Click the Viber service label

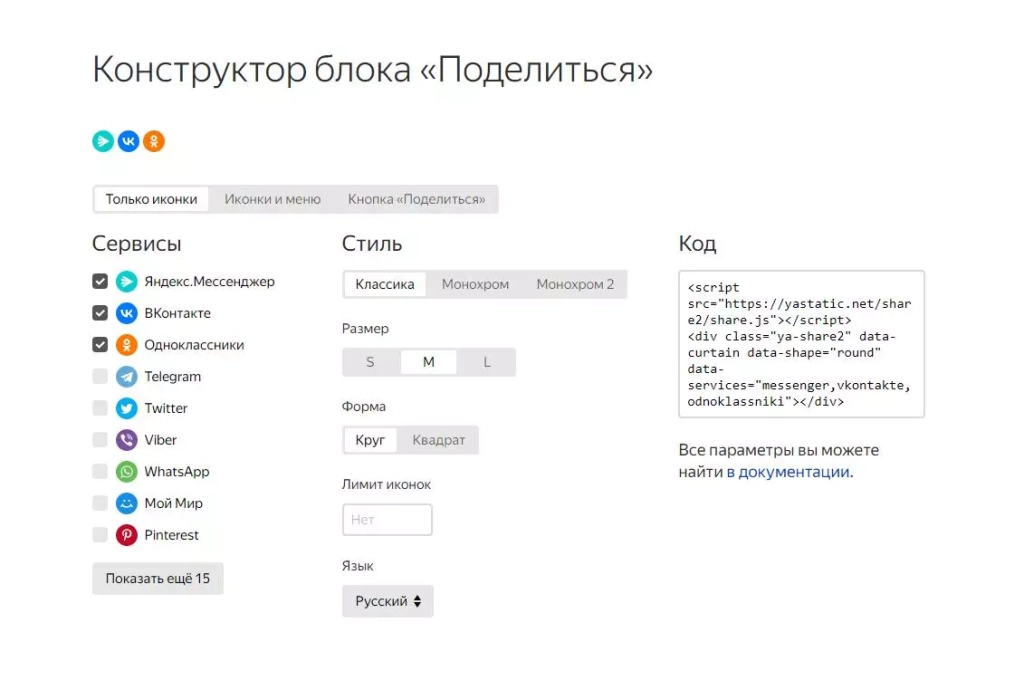coord(161,440)
